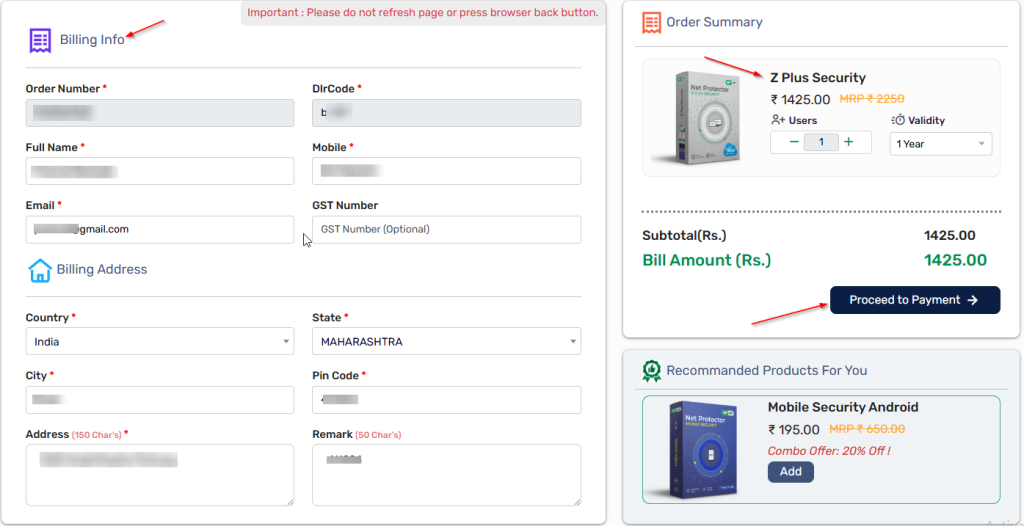Image resolution: width=1024 pixels, height=526 pixels.
Task: Click the Billing Address house icon
Action: pos(40,270)
